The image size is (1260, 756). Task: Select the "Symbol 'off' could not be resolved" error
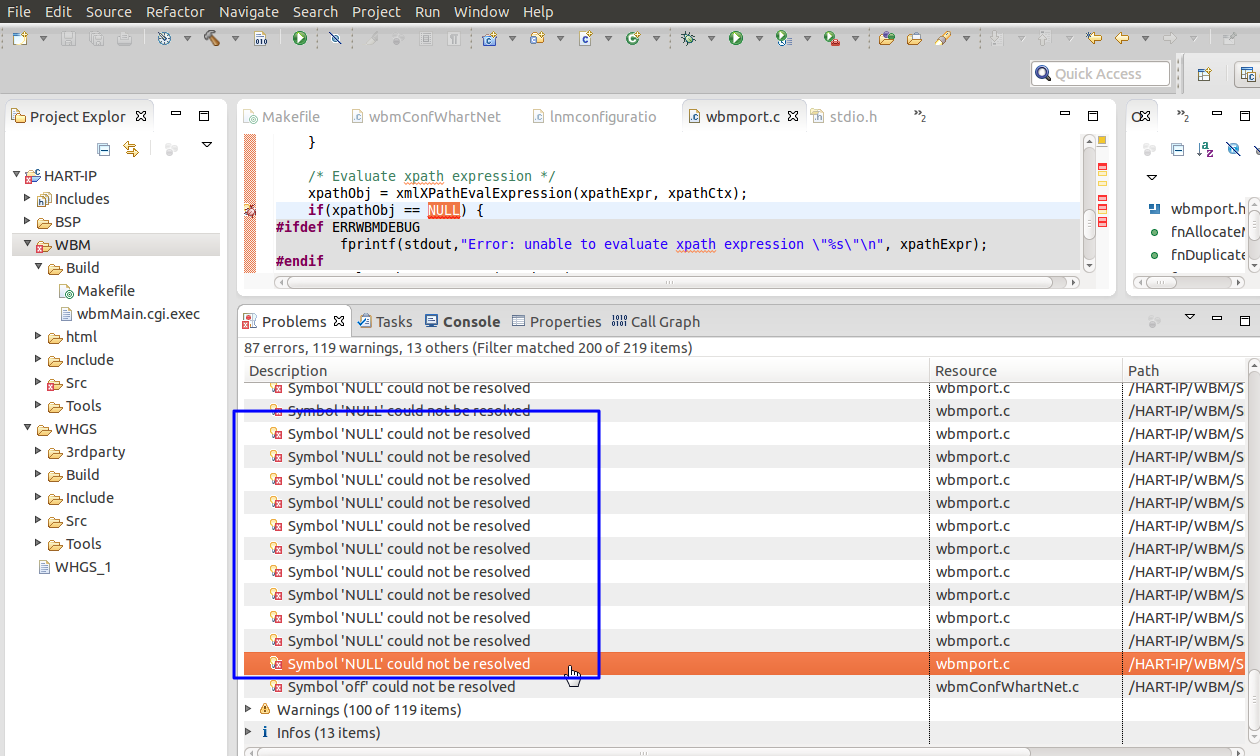coord(401,686)
